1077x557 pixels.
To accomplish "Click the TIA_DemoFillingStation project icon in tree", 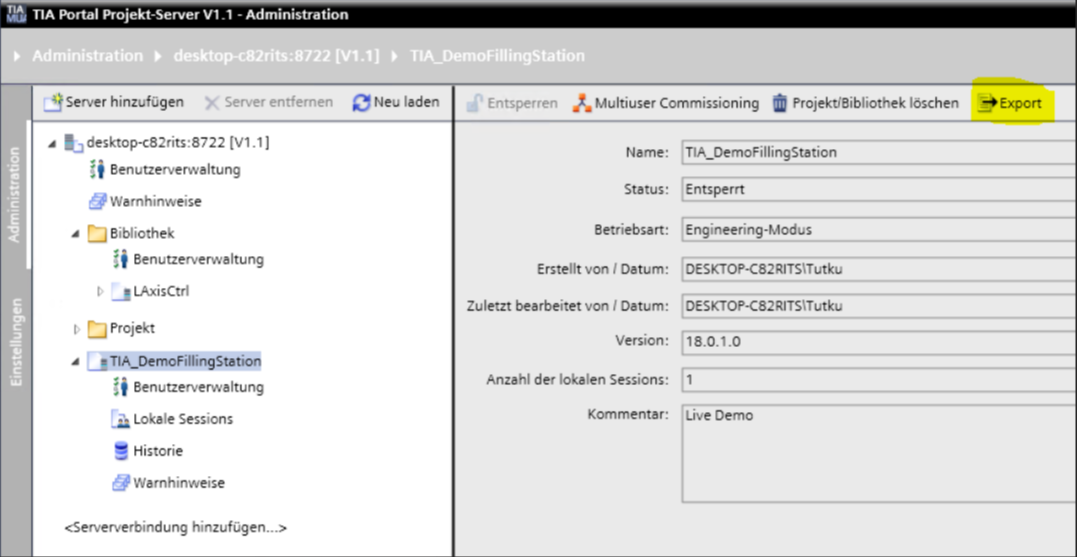I will coord(98,361).
